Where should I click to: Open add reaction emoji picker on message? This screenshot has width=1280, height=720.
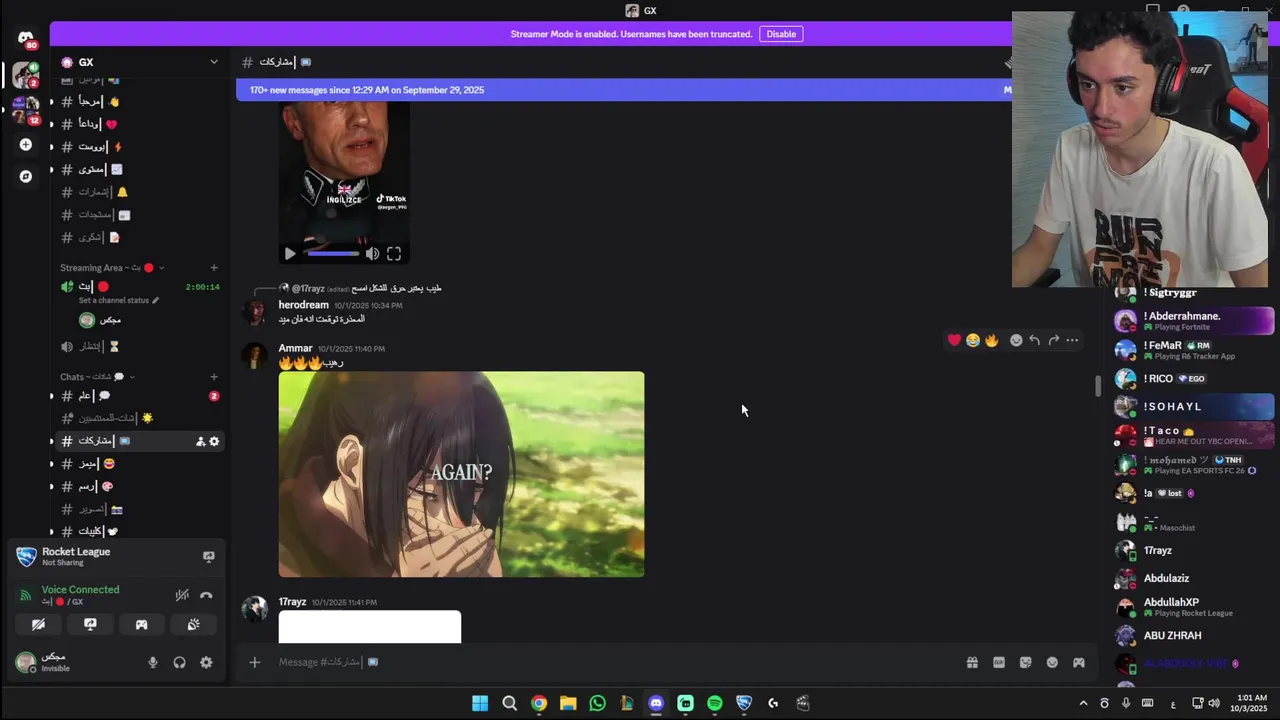(1016, 340)
